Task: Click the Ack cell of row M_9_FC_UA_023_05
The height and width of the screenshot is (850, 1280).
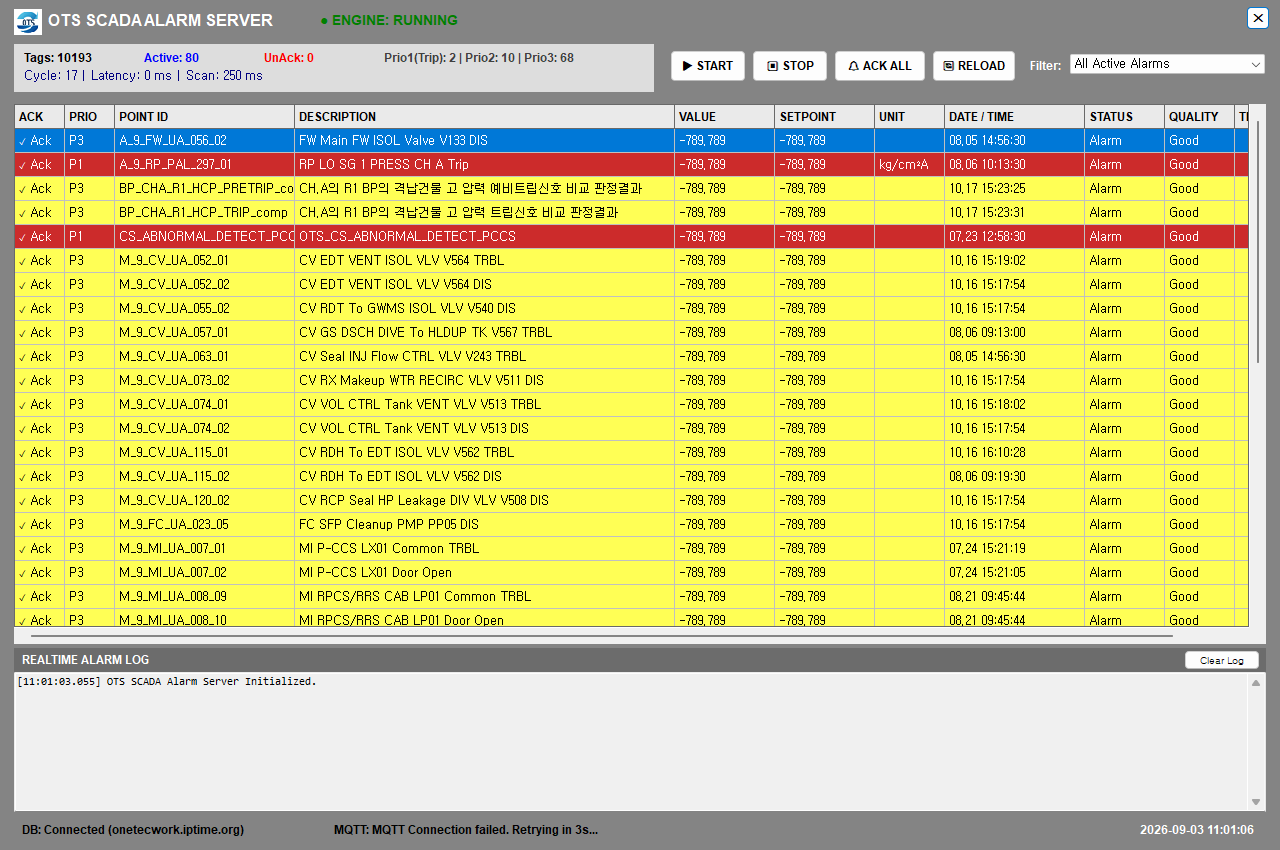Action: point(40,525)
